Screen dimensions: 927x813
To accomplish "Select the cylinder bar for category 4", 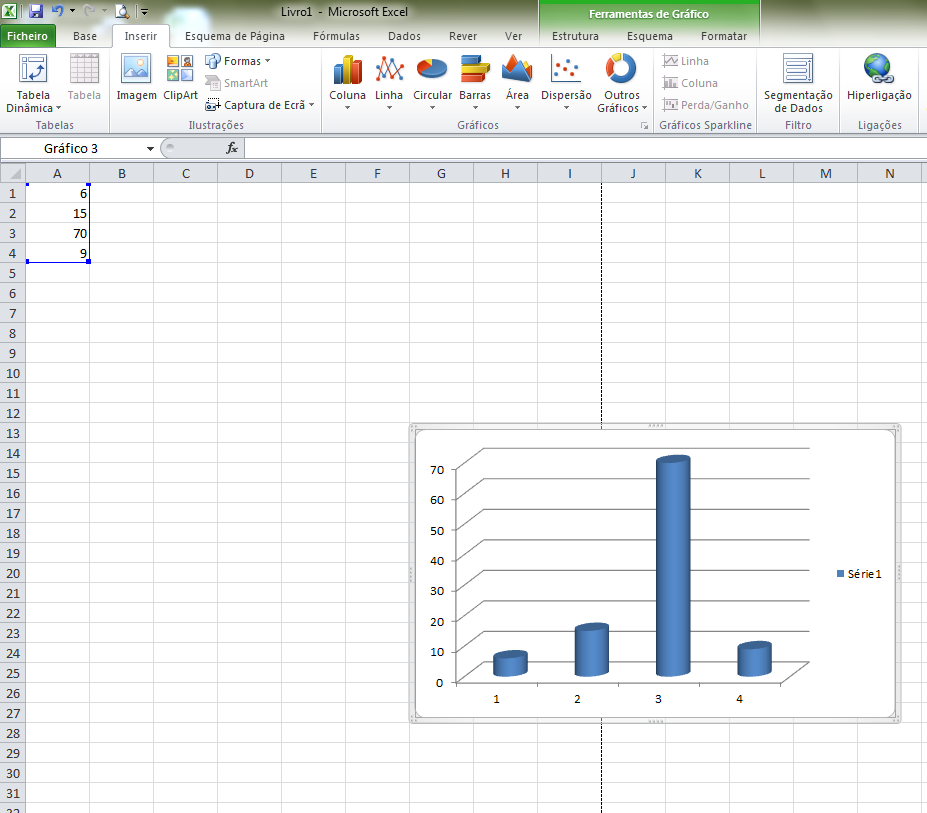I will 754,659.
